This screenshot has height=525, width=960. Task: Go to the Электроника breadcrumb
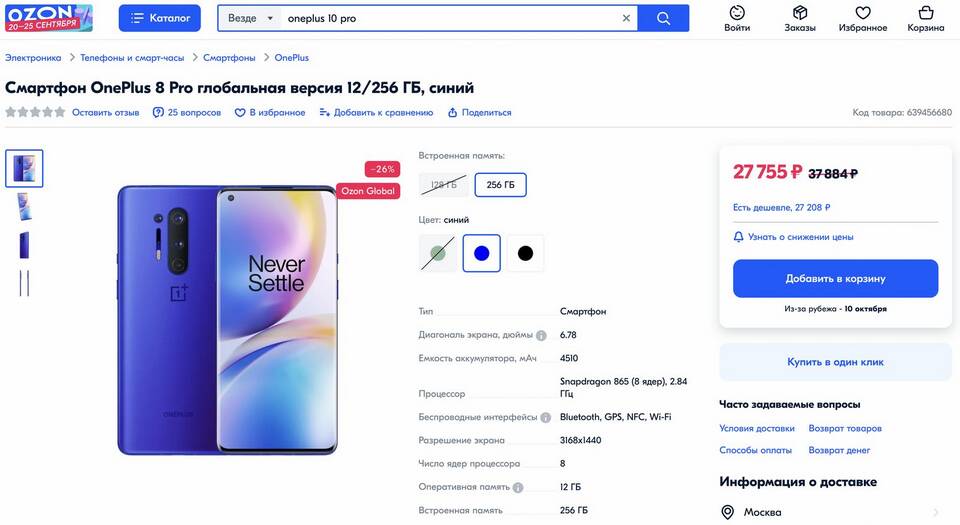(33, 58)
